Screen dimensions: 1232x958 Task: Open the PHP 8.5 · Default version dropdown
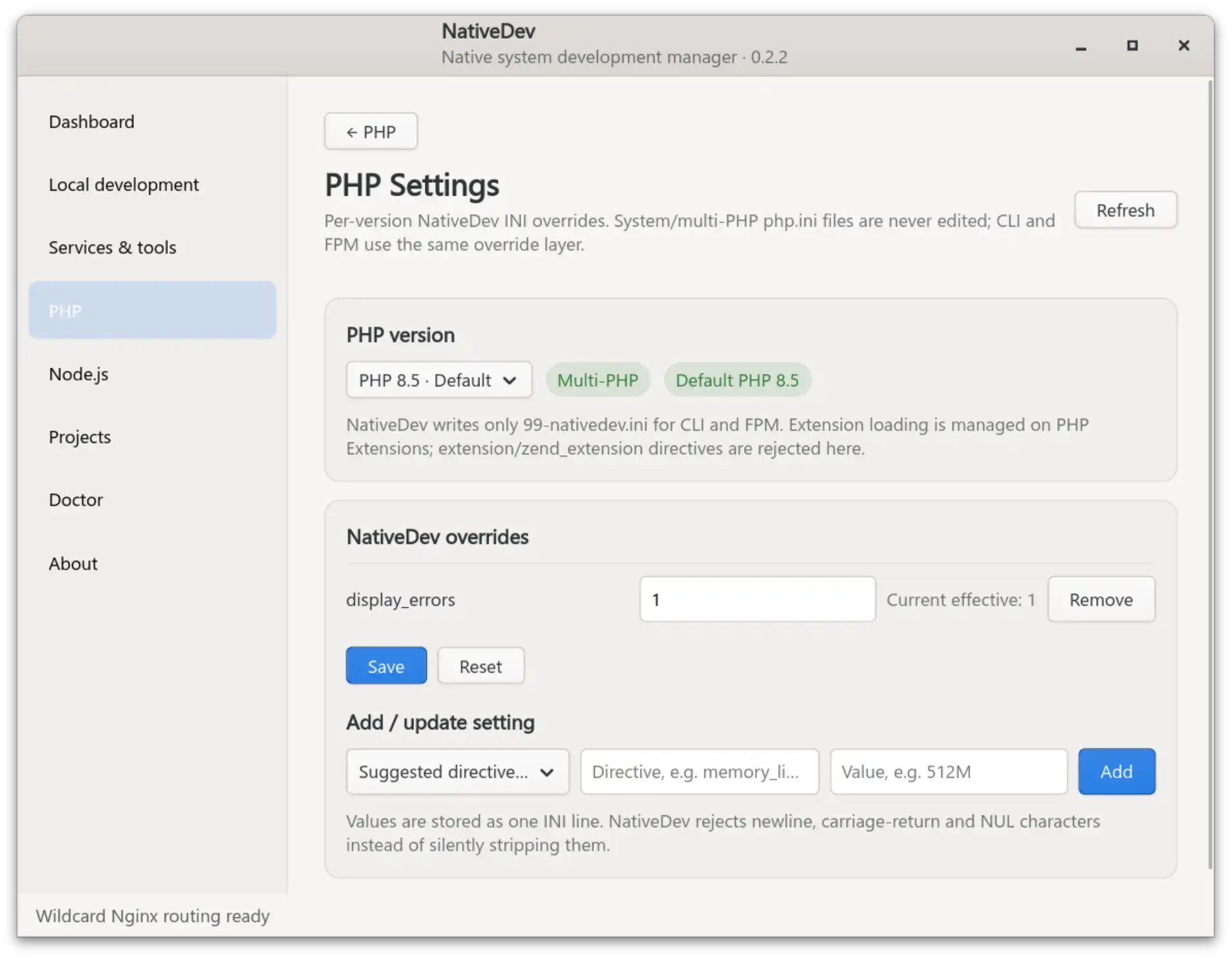439,380
